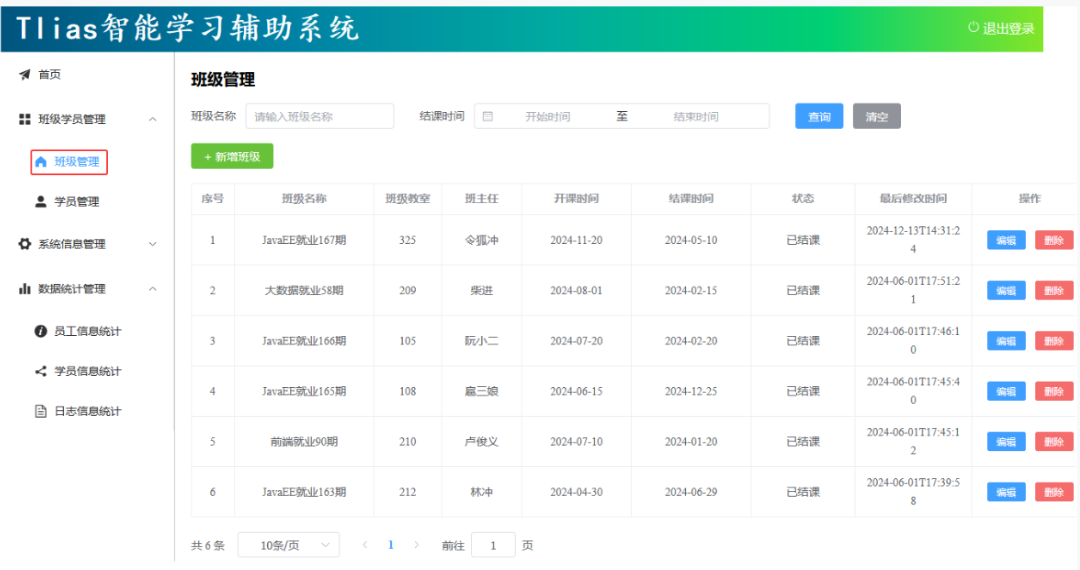
Task: Click the gear icon beside 系统信息管理
Action: click(25, 244)
